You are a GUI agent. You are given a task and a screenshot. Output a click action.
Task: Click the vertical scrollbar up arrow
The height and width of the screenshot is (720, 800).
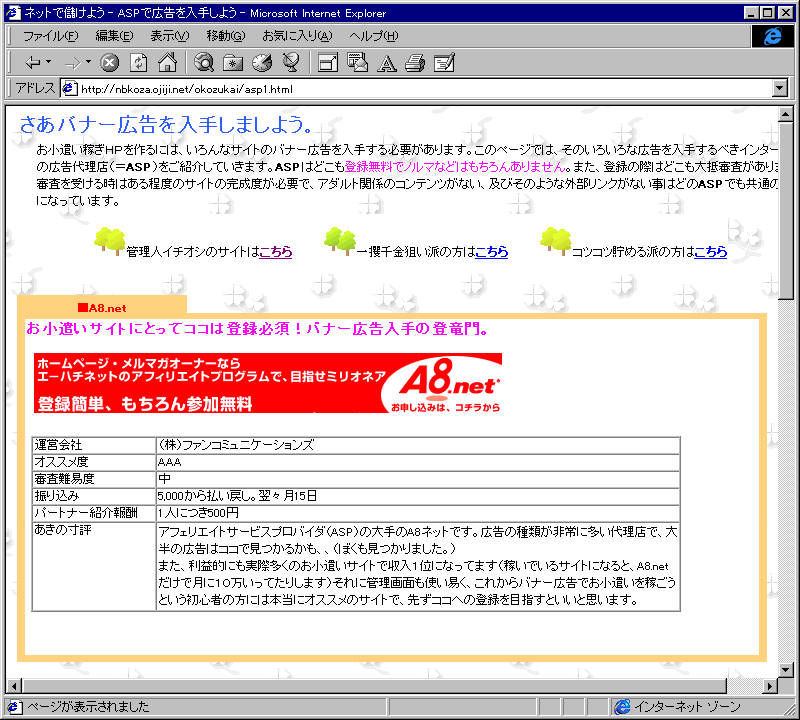click(x=786, y=114)
